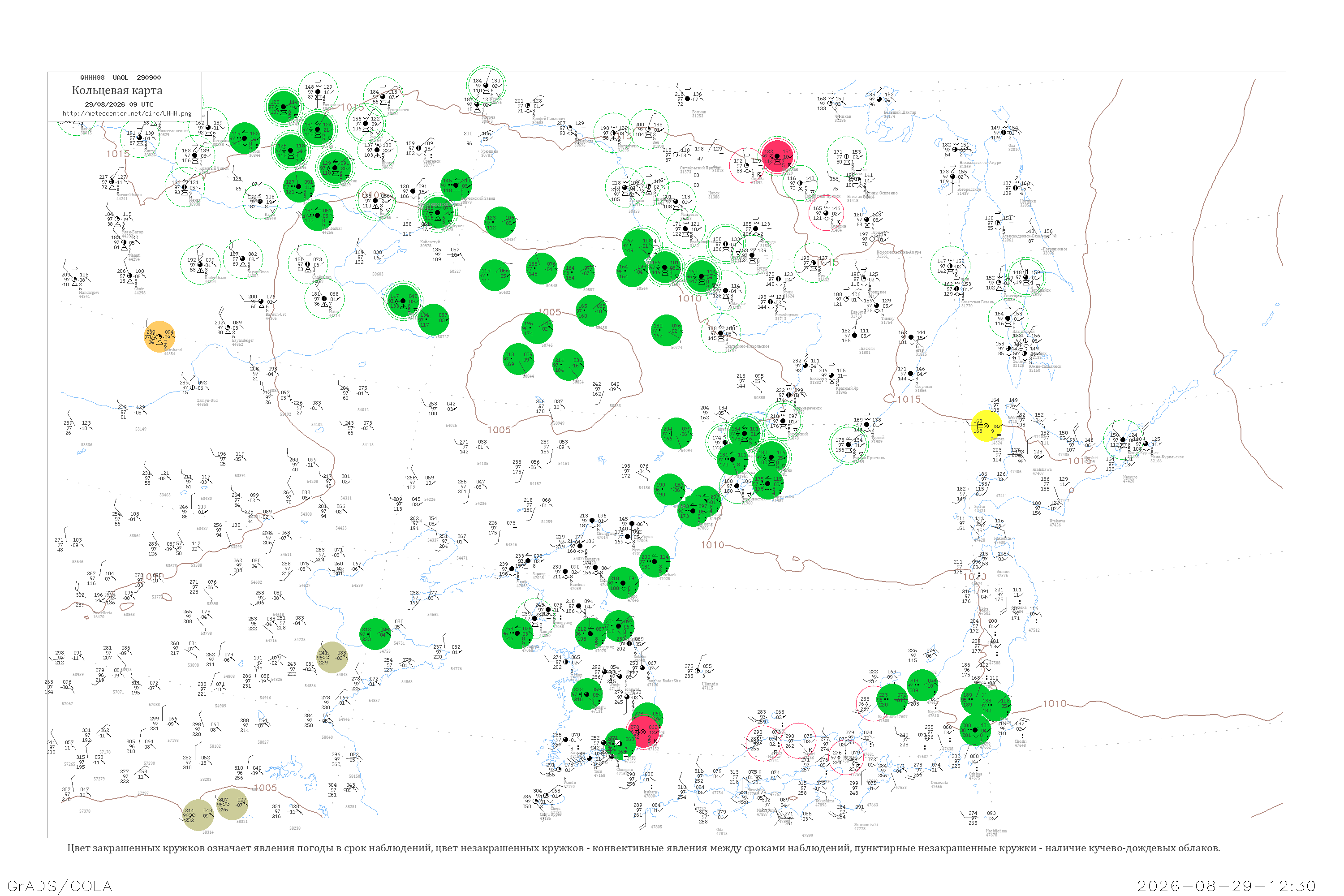Click the khaki circle labeled 307 027
Screen dimensions: 1344x896
tap(232, 805)
